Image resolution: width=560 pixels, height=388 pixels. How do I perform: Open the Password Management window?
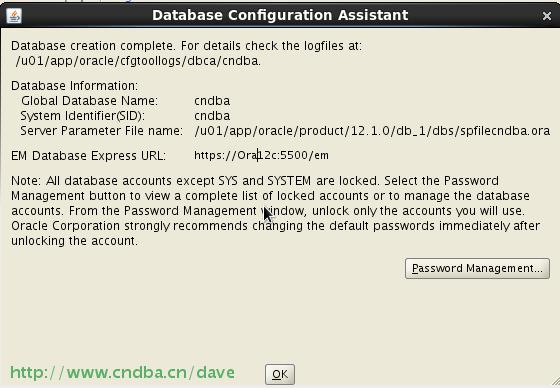coord(477,268)
